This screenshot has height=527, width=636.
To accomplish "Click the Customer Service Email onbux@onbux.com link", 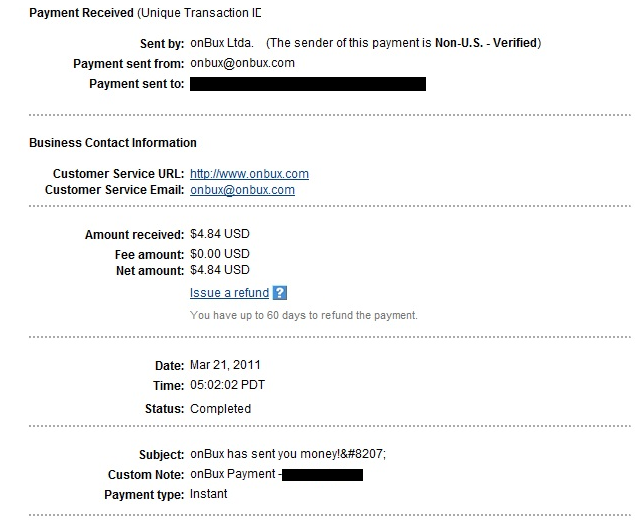I will (242, 190).
